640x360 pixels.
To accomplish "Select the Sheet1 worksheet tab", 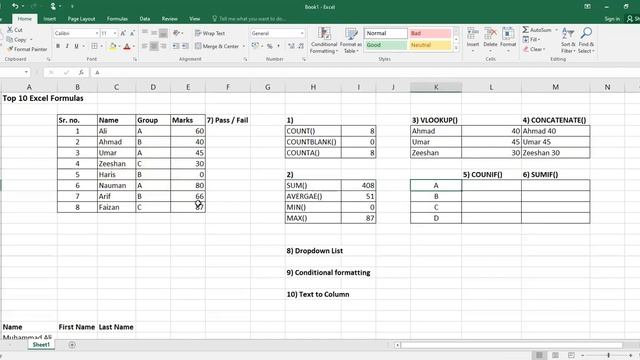I will click(41, 345).
